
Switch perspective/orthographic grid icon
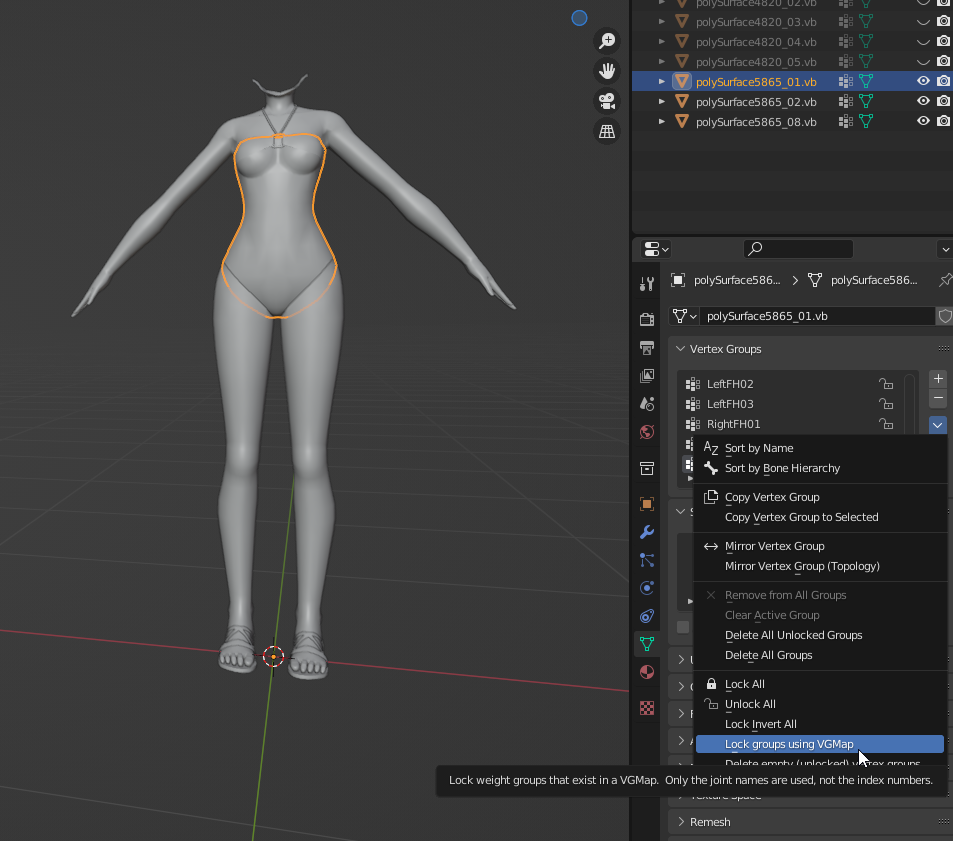tap(607, 131)
